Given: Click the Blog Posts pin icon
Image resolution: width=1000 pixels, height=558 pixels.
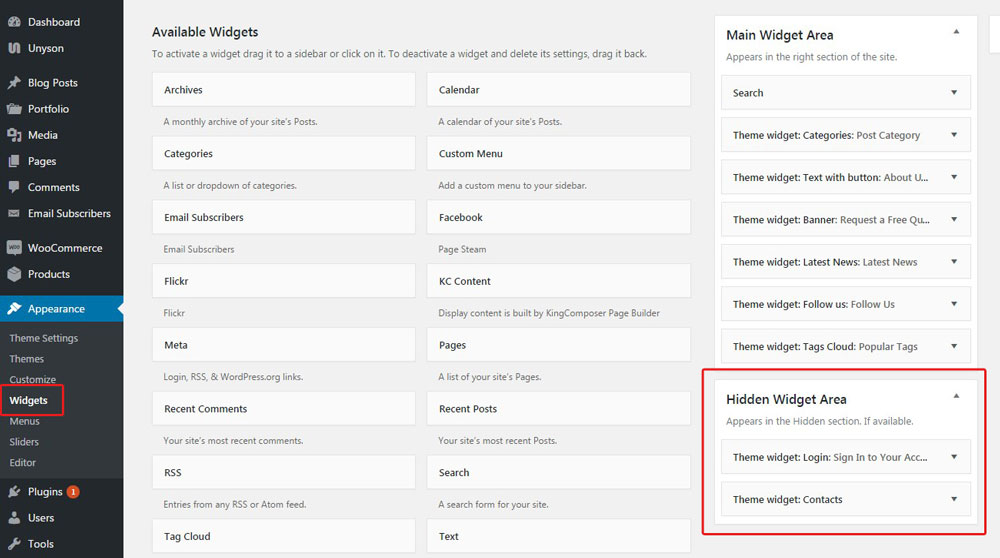Looking at the screenshot, I should click(14, 83).
